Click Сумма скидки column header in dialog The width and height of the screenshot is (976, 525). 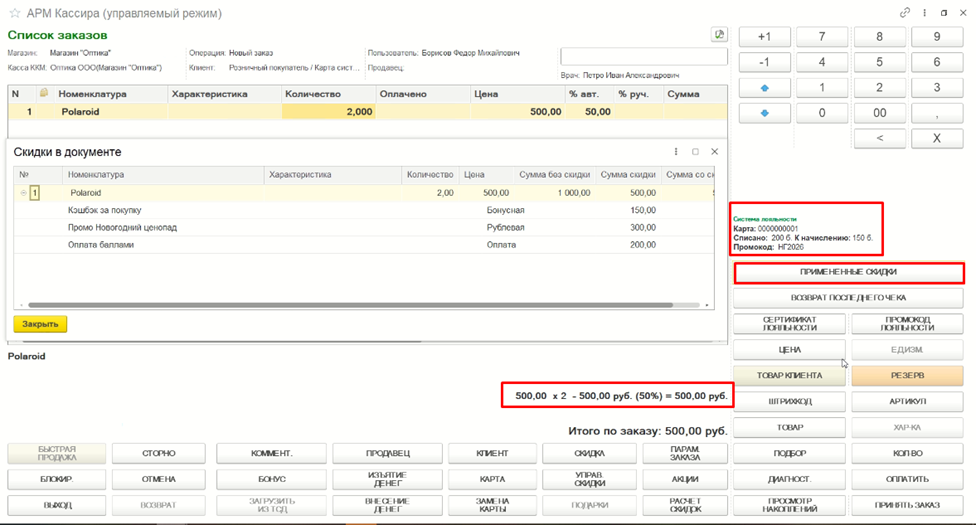coord(628,175)
